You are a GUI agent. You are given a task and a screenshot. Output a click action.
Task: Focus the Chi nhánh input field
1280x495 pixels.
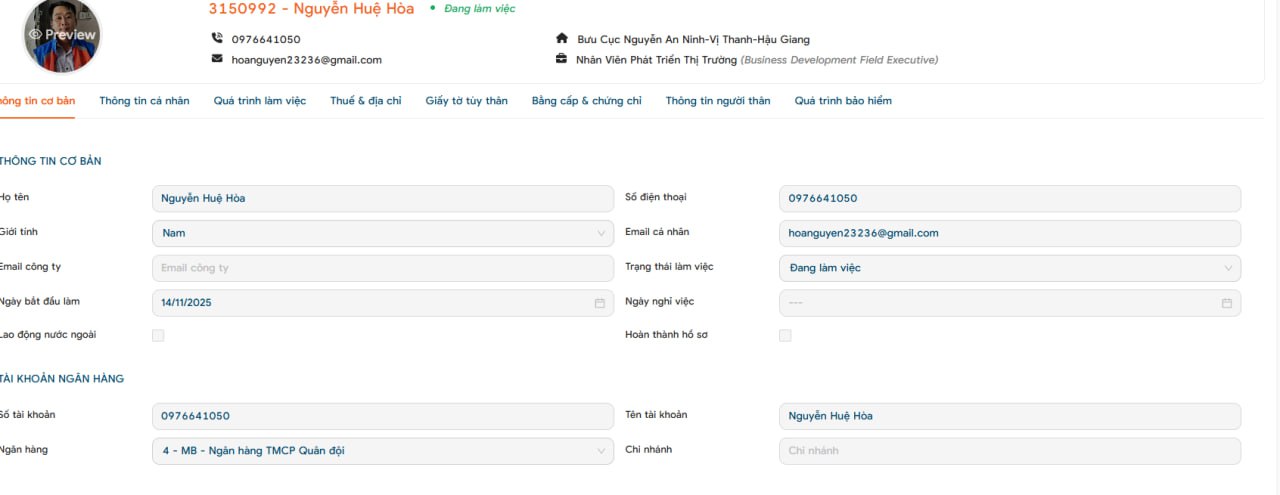[1010, 451]
